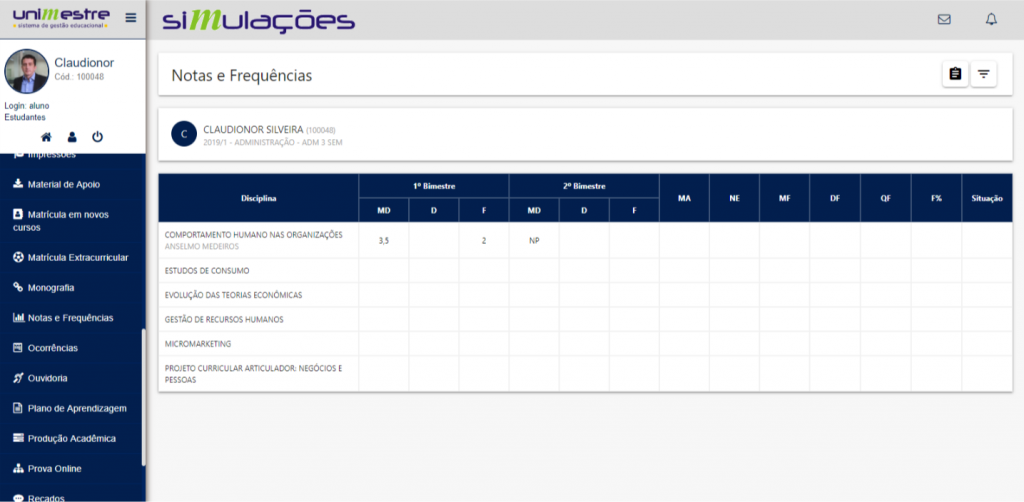
Task: Open Plano de Aprendizagem
Action: (x=76, y=408)
